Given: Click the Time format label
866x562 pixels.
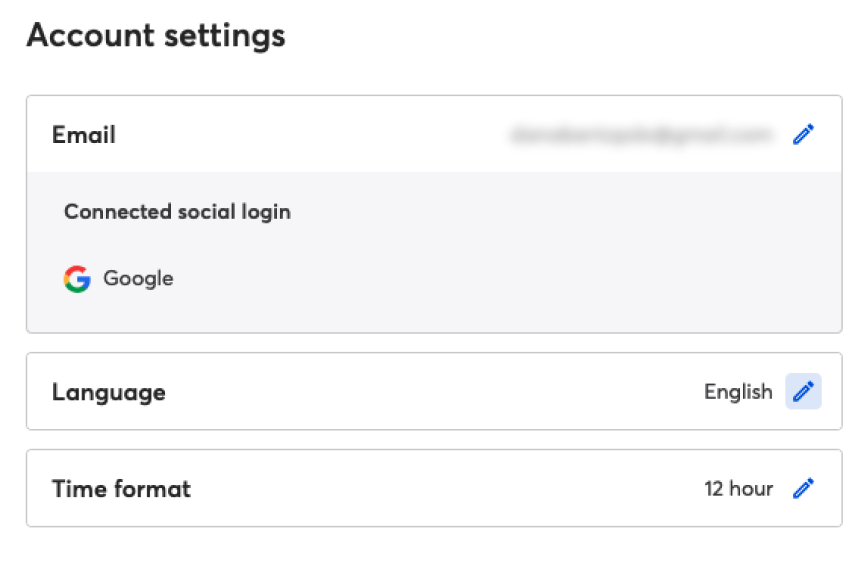Looking at the screenshot, I should (122, 489).
